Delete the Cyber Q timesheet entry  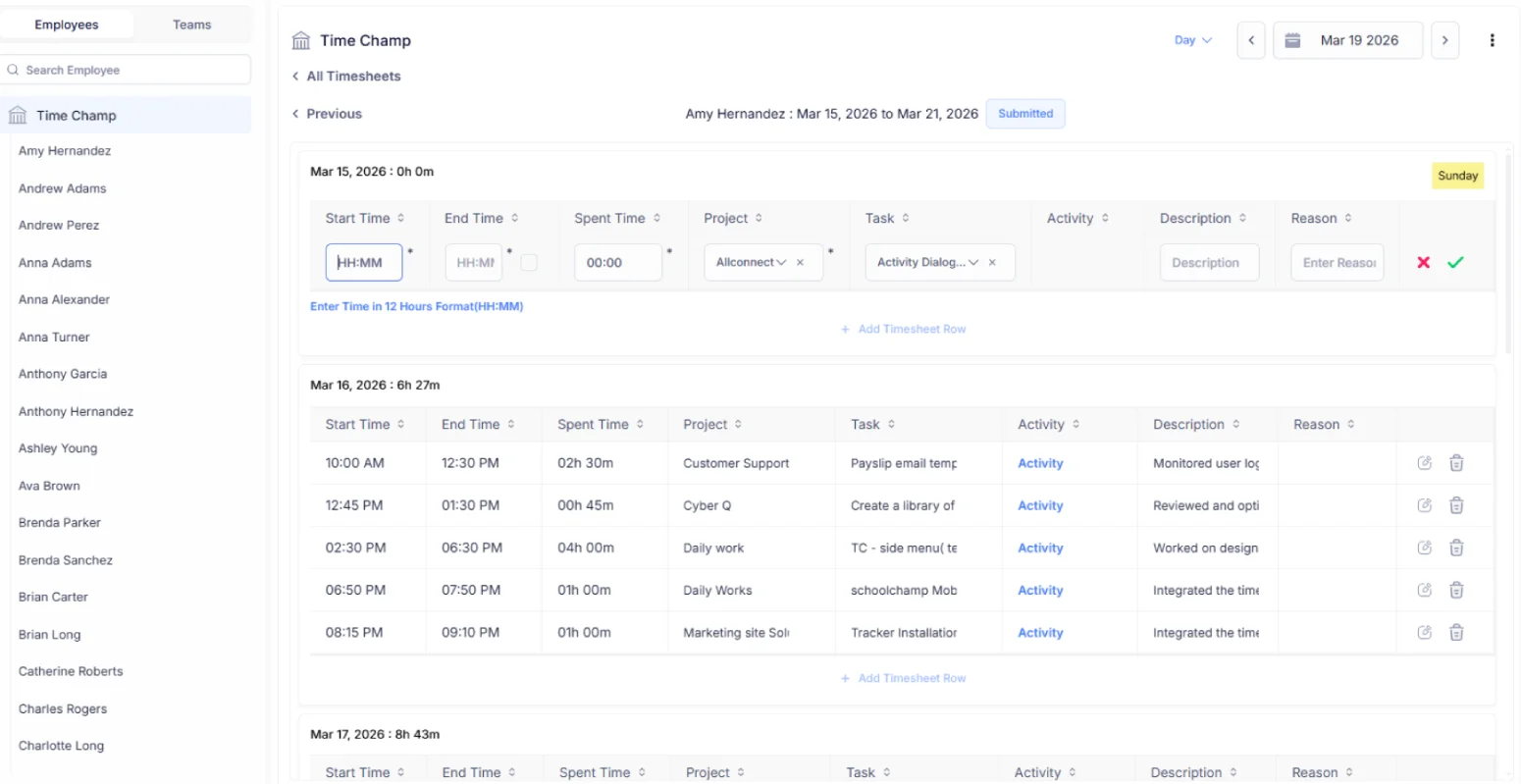(1456, 505)
